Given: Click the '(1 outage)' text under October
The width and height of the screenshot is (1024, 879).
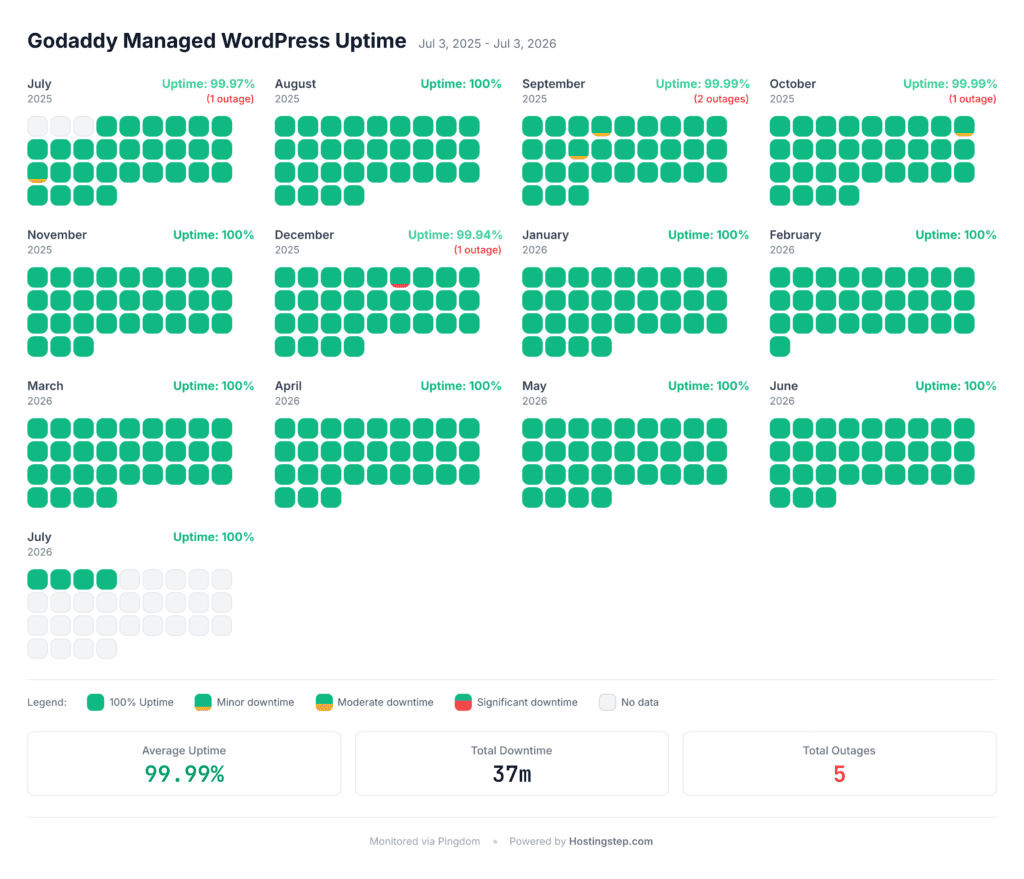Looking at the screenshot, I should [x=972, y=99].
